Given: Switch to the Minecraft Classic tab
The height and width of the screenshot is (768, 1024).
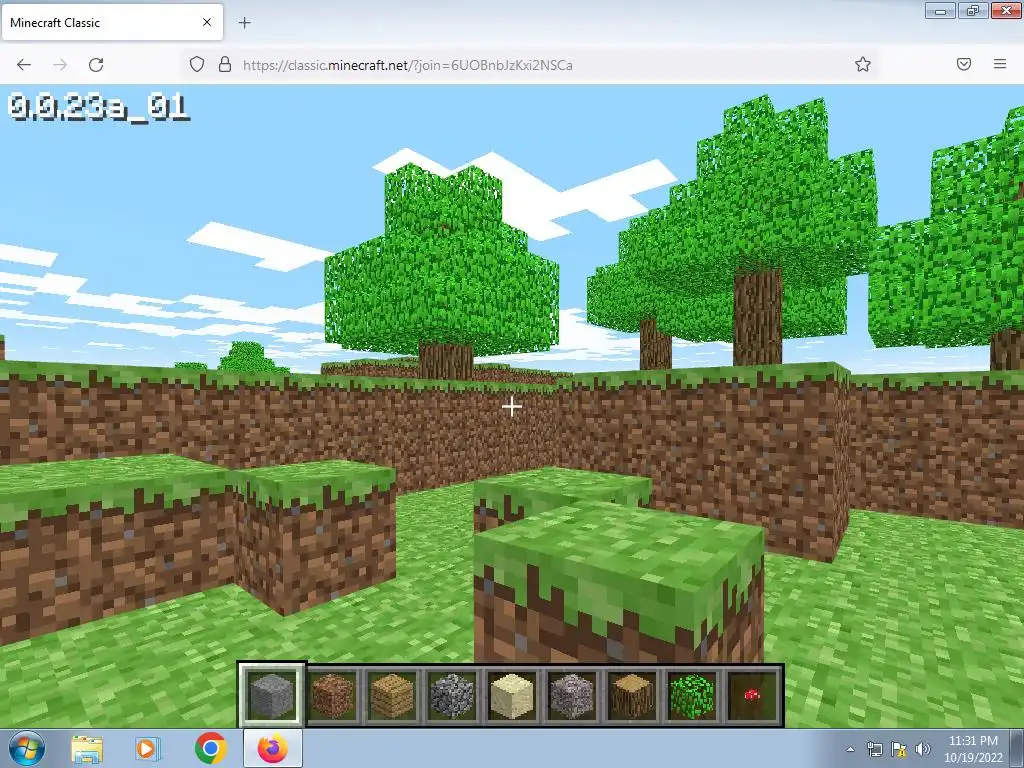Looking at the screenshot, I should pos(112,22).
